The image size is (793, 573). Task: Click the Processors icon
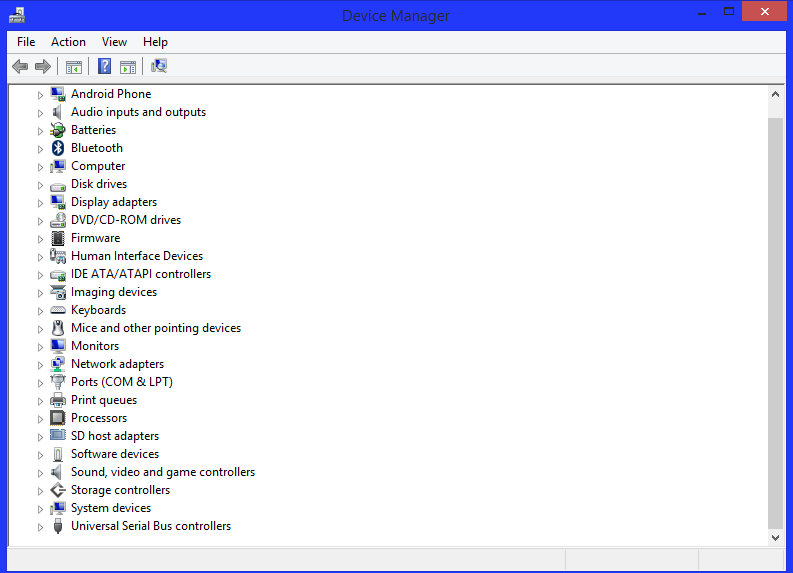pos(58,418)
